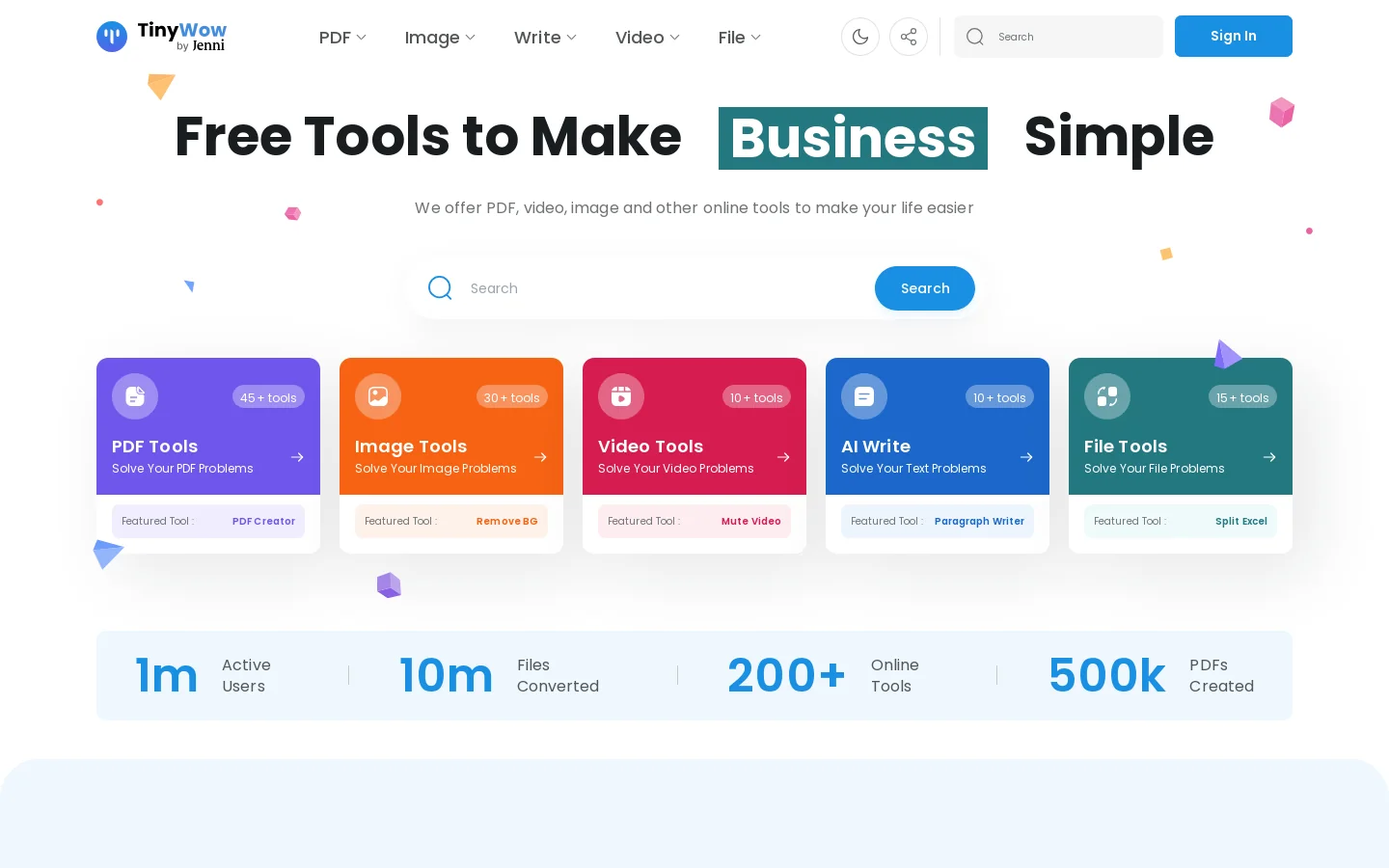Click the 10+ tools badge on AI Write

(999, 397)
